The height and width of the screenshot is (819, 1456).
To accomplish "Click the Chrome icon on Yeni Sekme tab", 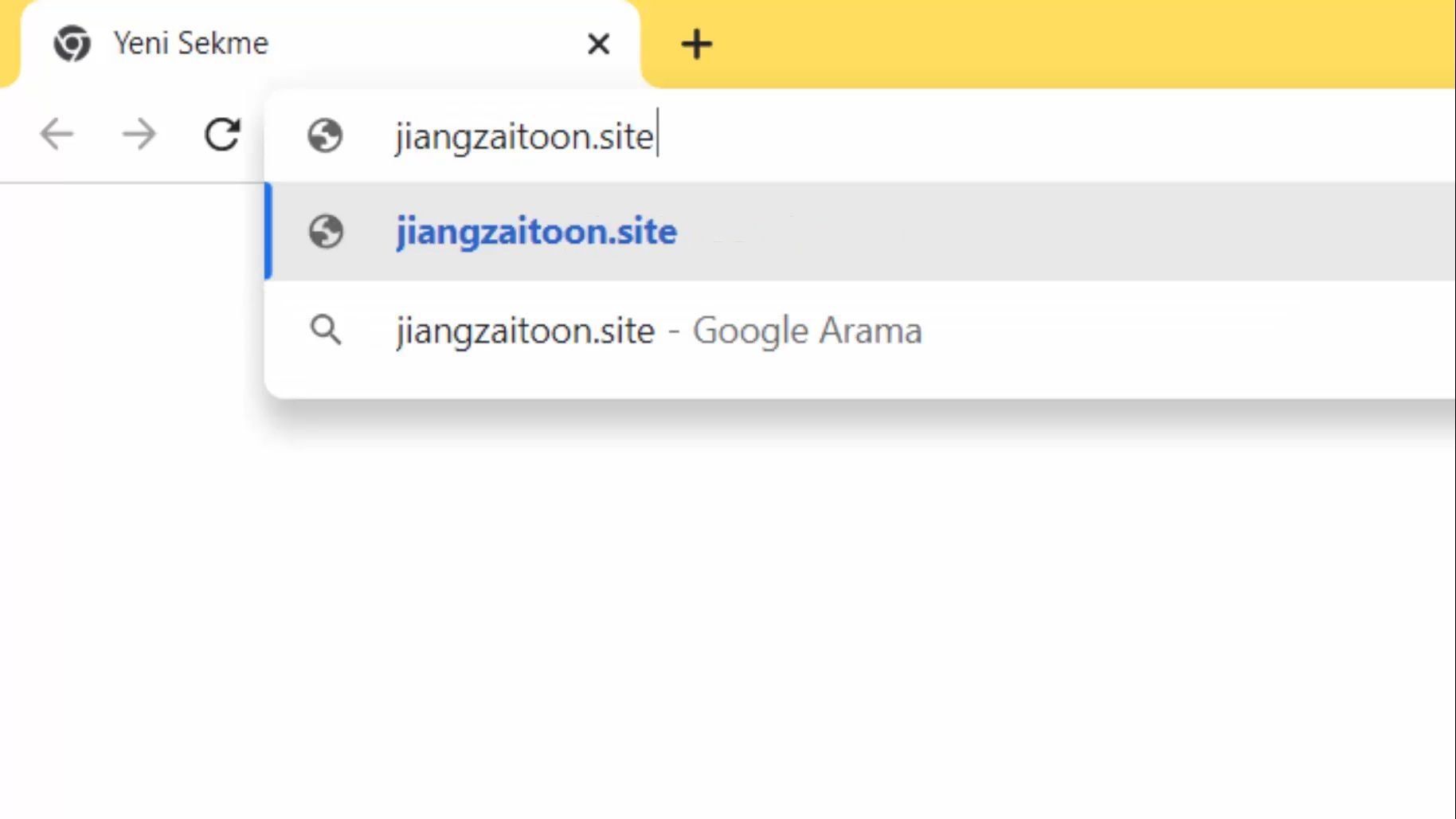I will click(x=72, y=43).
